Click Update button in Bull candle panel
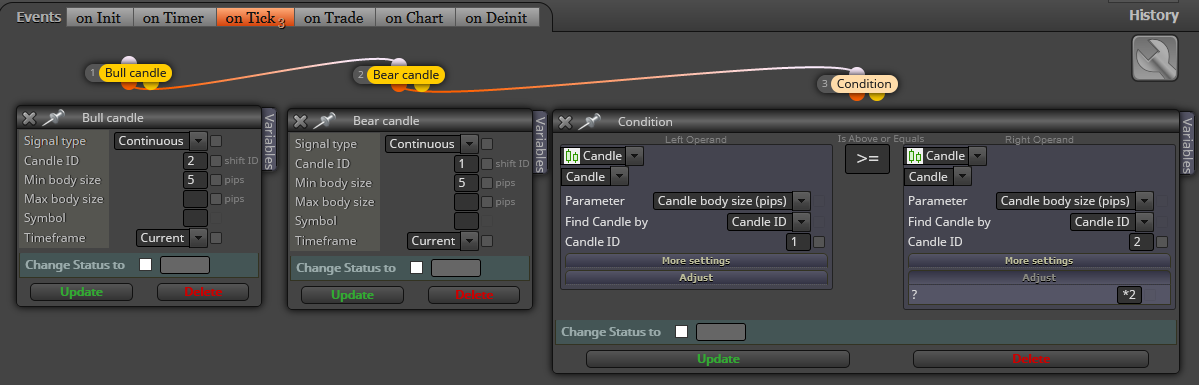1199x385 pixels. (x=82, y=292)
